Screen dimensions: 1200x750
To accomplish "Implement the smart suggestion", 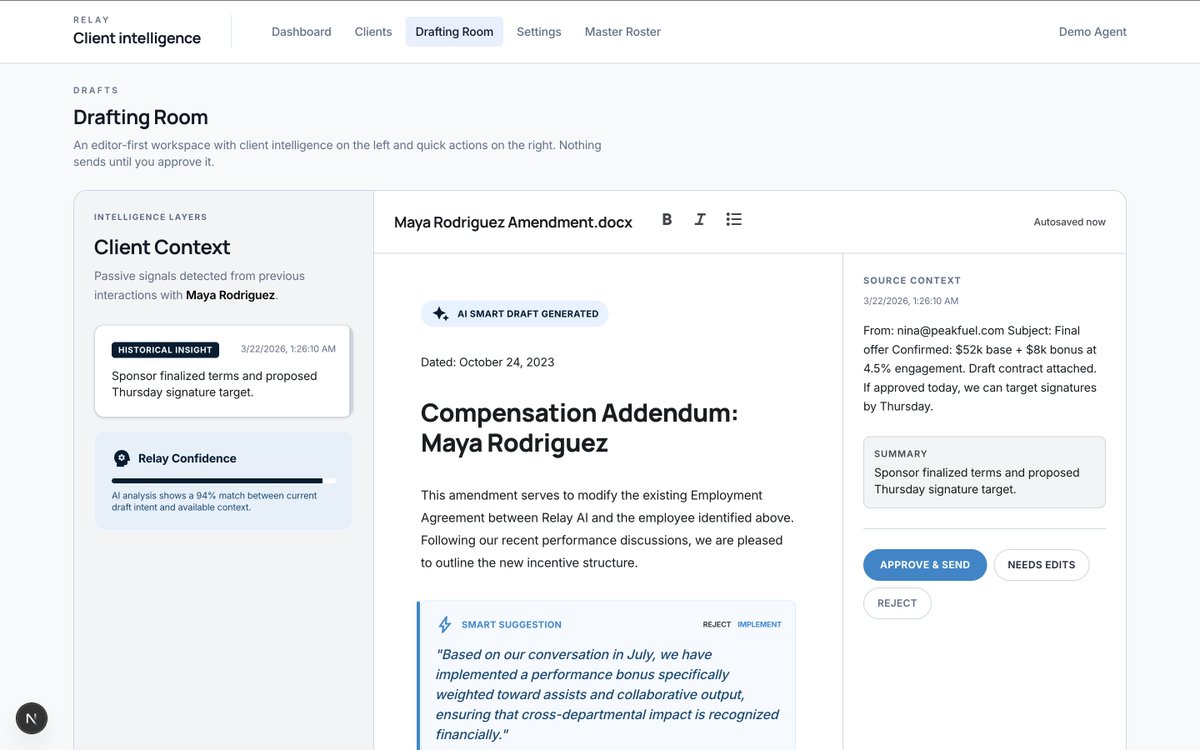I will (x=759, y=624).
